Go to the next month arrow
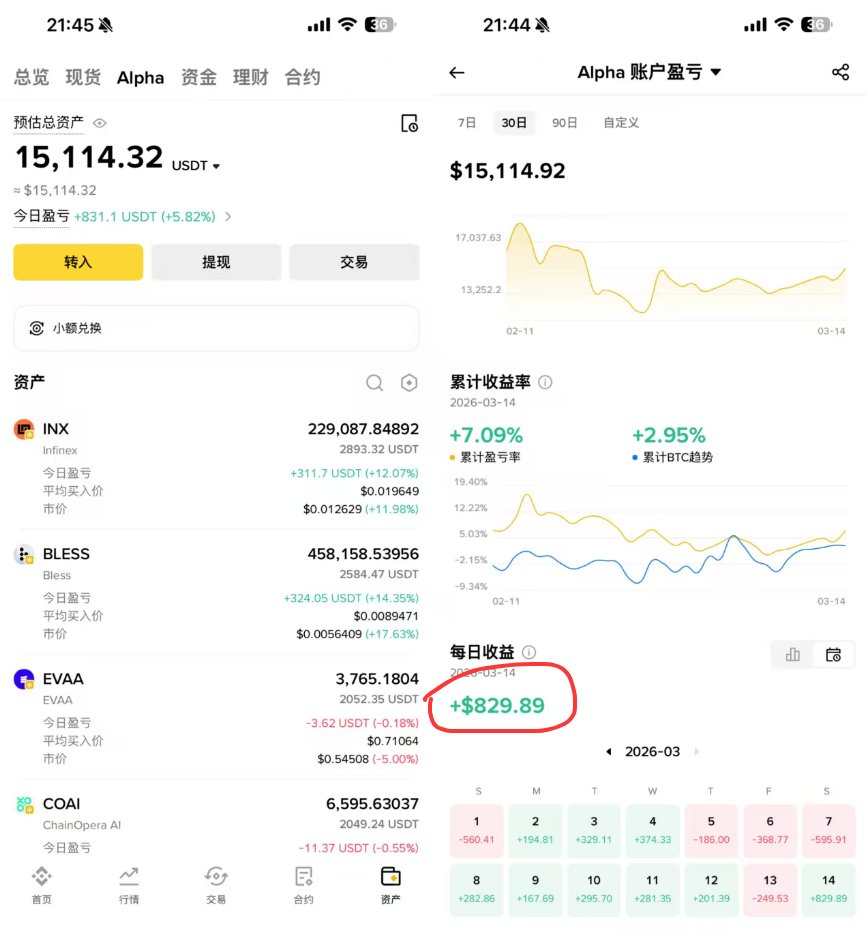866x935 pixels. pyautogui.click(x=696, y=752)
